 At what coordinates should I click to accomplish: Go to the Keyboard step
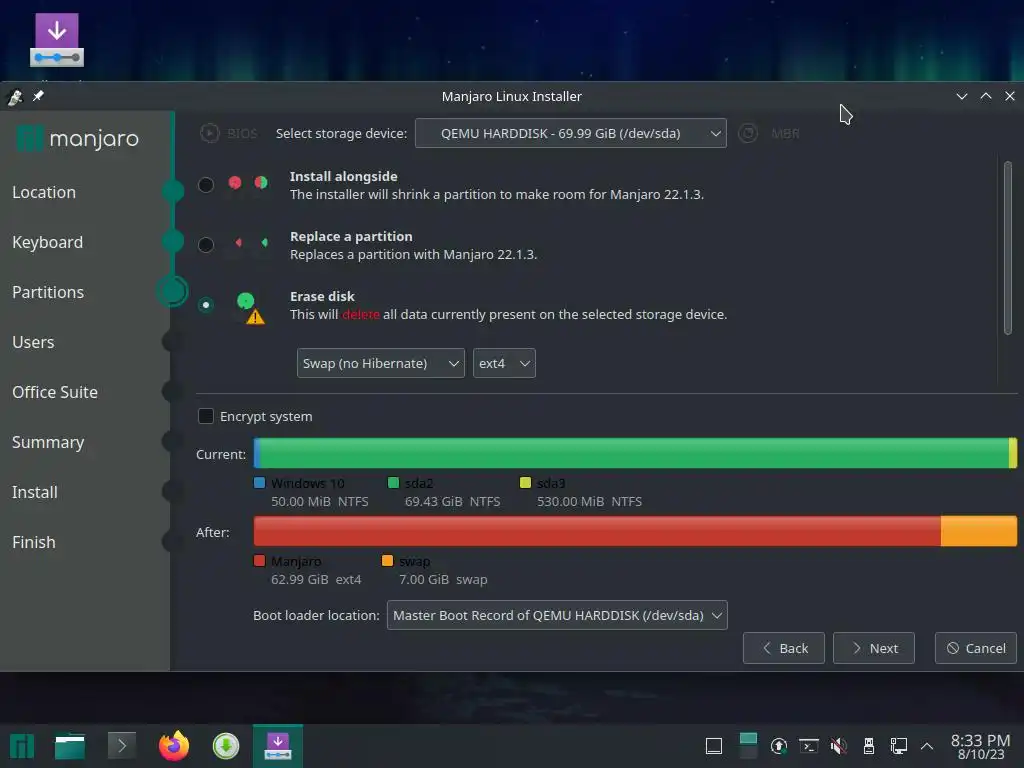(48, 242)
